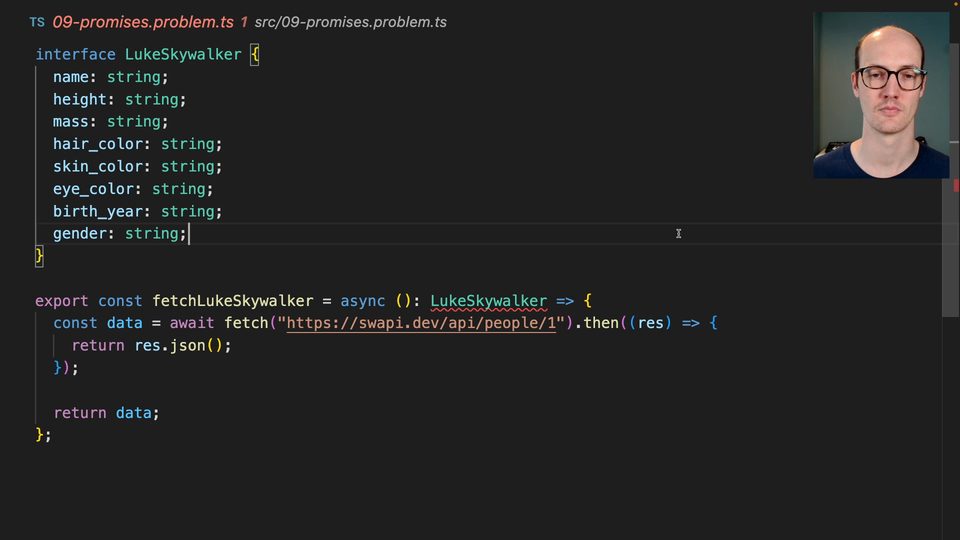Click the editor's vertical scrollbar thumb
960x540 pixels.
point(950,240)
